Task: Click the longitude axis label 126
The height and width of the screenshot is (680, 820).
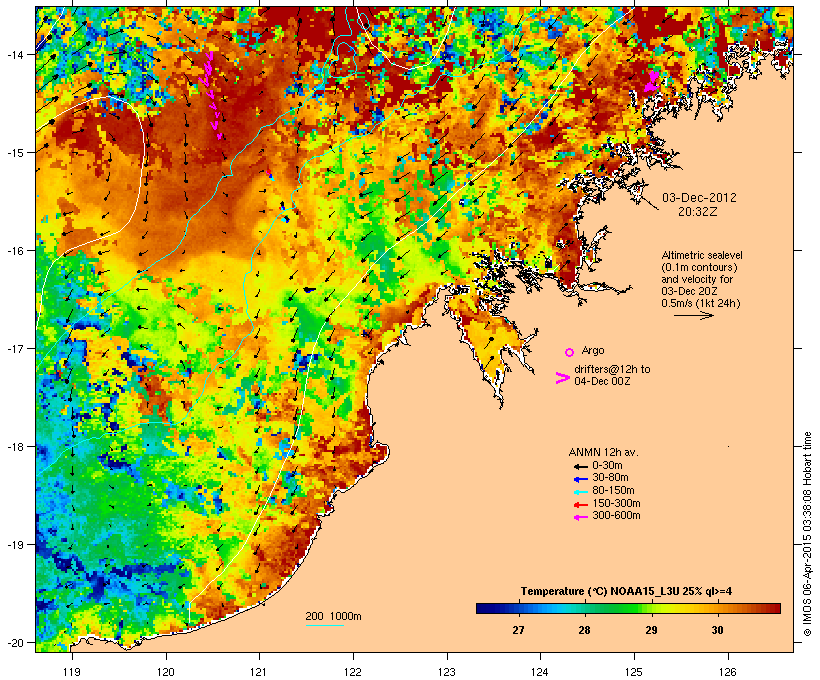Action: (728, 672)
